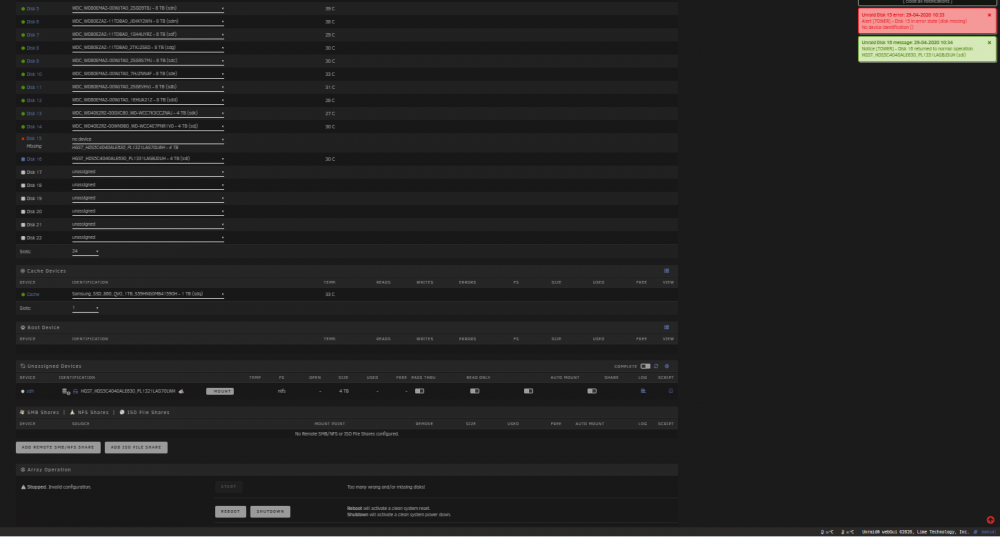Click the 'Too many wrong and/or missing disks!' message

pos(386,487)
